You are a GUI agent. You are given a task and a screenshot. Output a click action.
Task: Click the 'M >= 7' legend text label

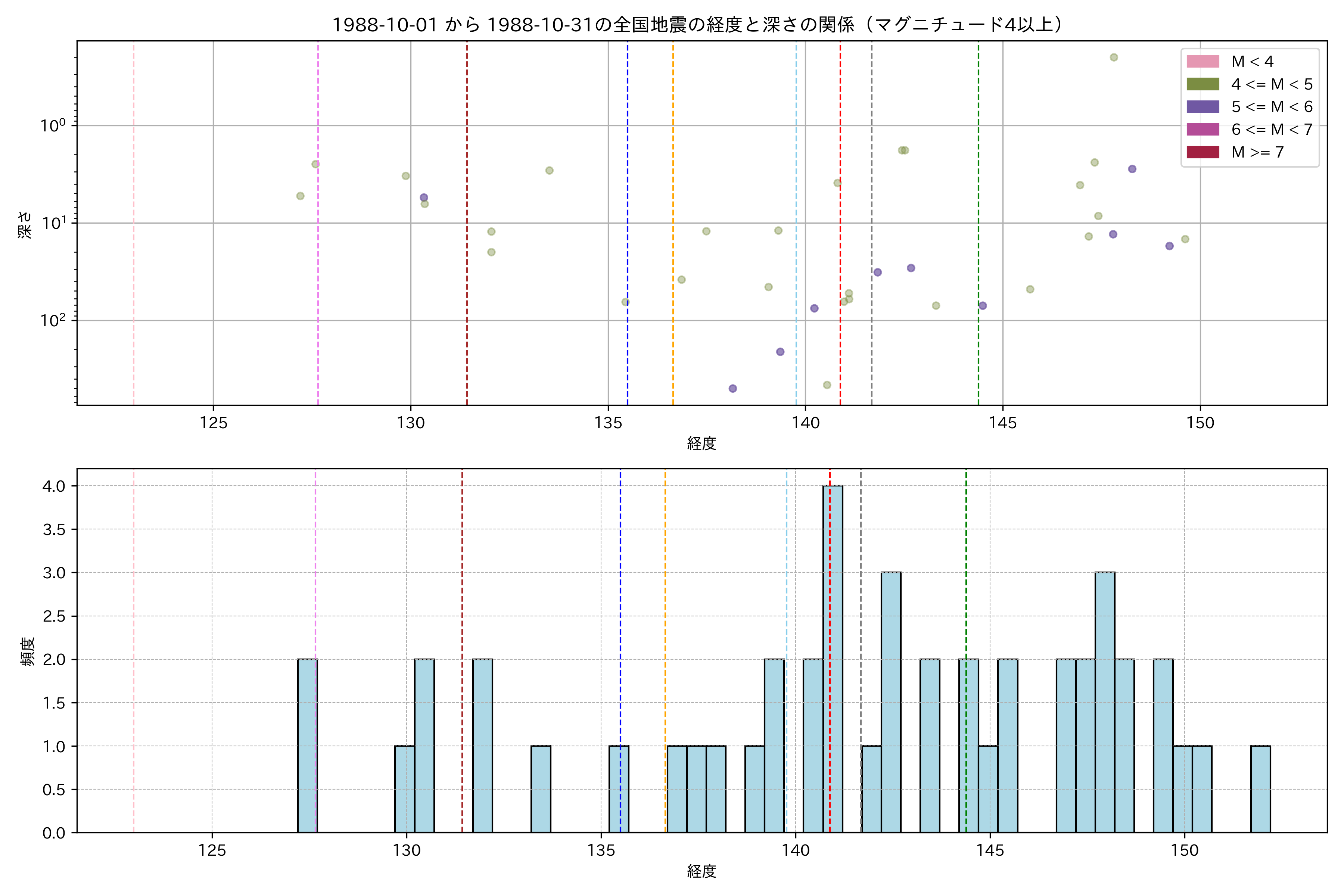click(1257, 152)
